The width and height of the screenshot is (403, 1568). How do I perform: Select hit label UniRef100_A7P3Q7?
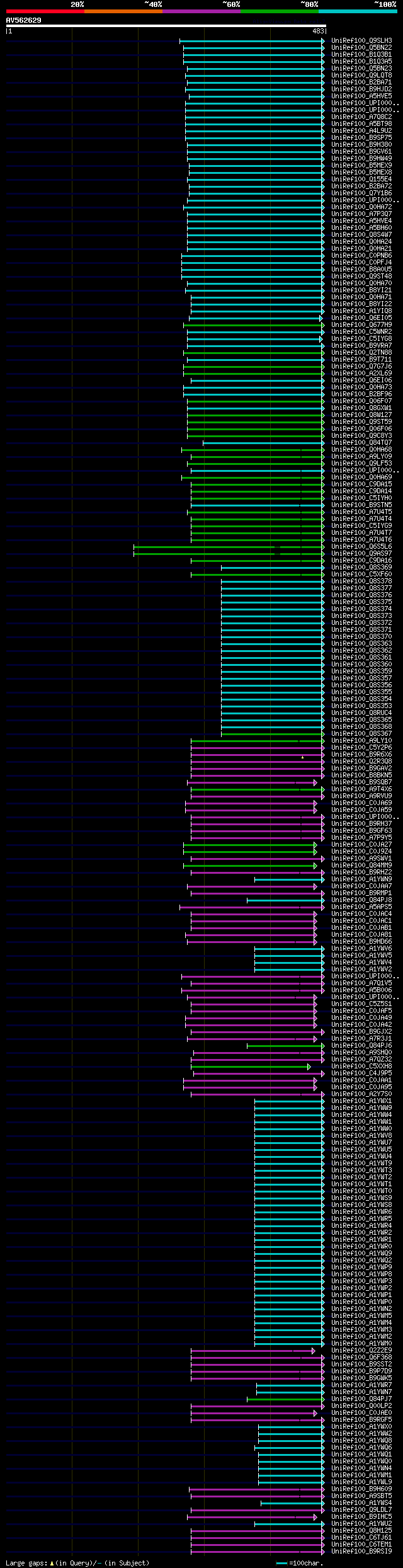(361, 214)
